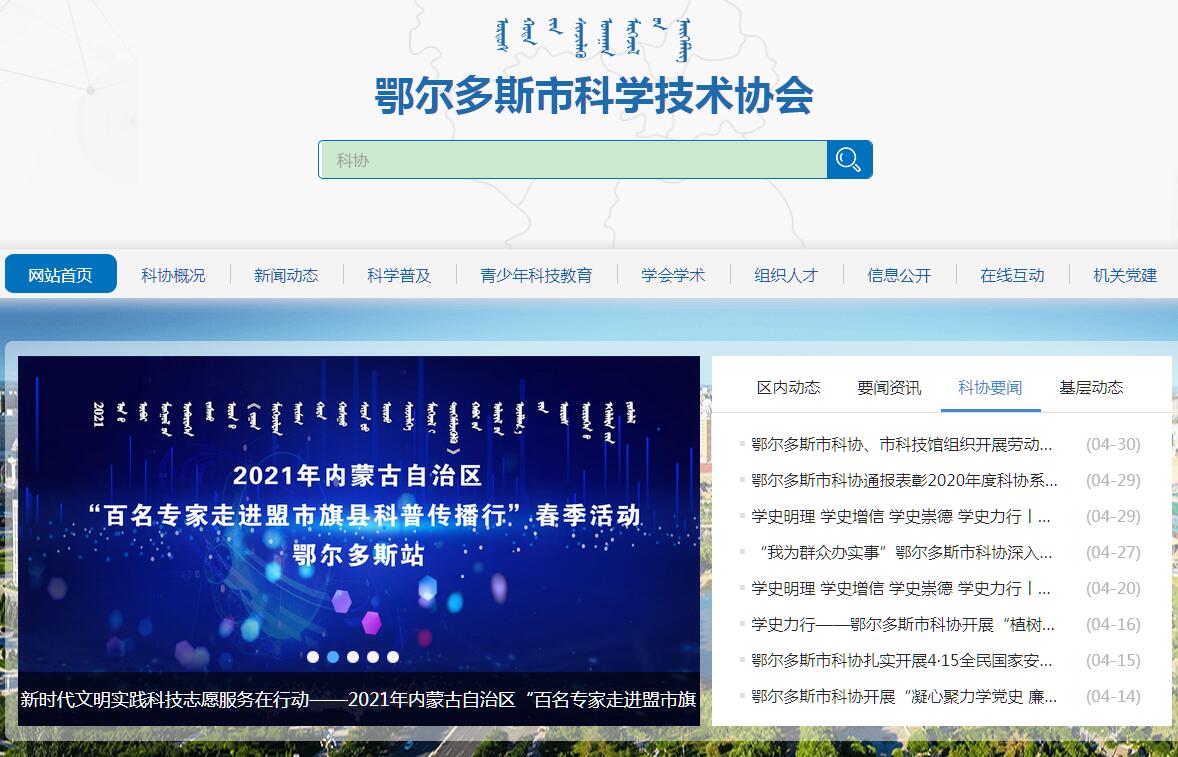
Task: Open the 04-30 news article on 劳动
Action: tap(902, 445)
